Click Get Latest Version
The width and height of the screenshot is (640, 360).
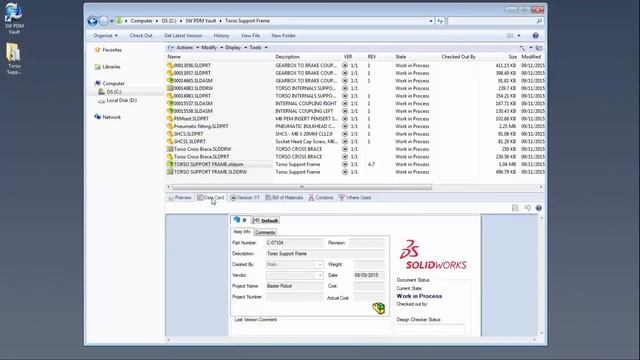click(183, 36)
